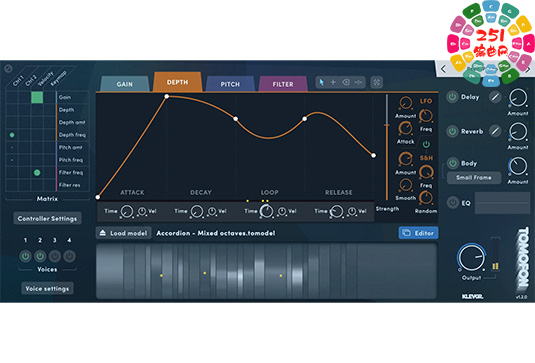Enable Voice 4 power button
535x363 pixels.
click(69, 256)
